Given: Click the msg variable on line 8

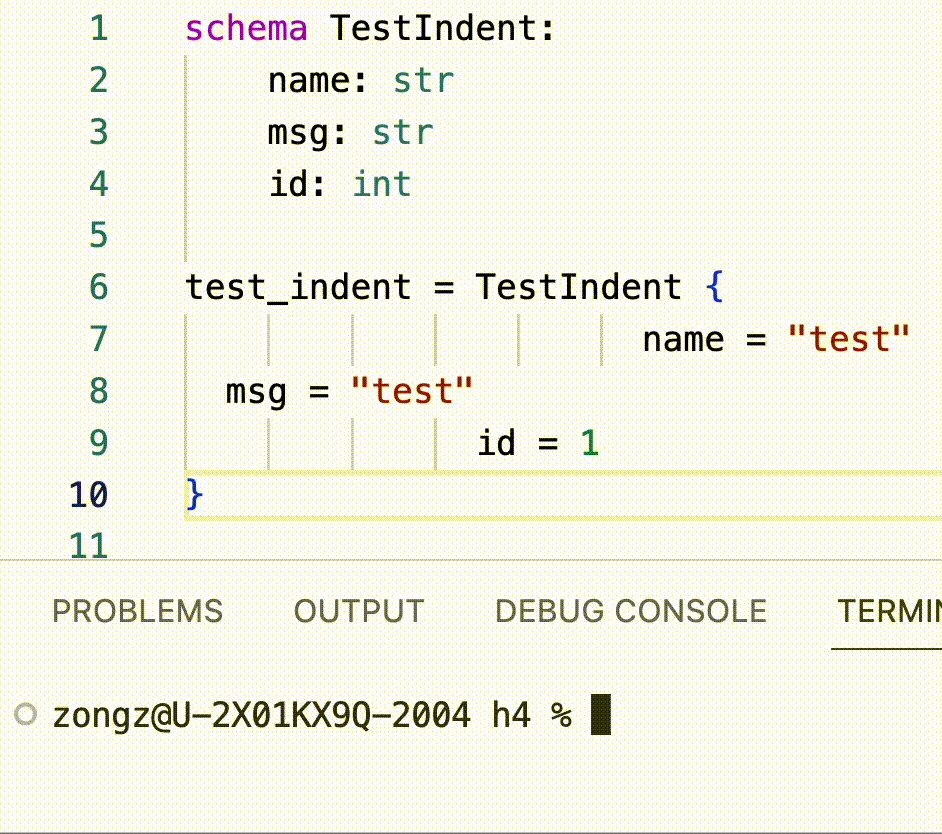Looking at the screenshot, I should coord(257,392).
